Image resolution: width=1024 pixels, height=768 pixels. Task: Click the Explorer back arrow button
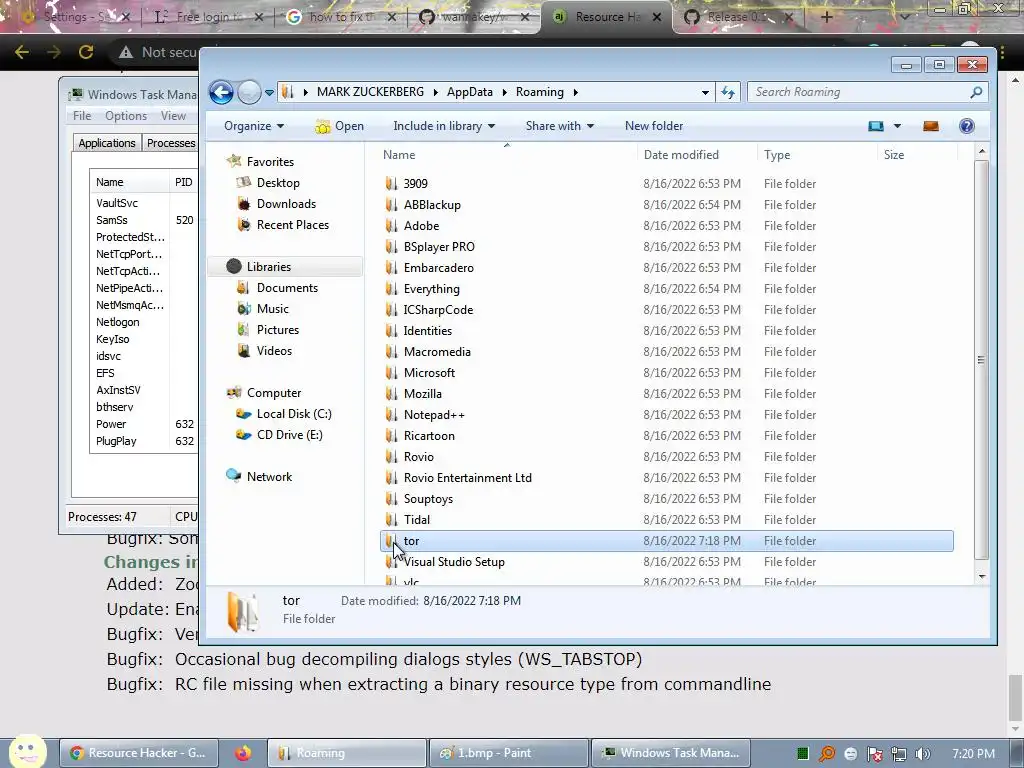[x=221, y=92]
